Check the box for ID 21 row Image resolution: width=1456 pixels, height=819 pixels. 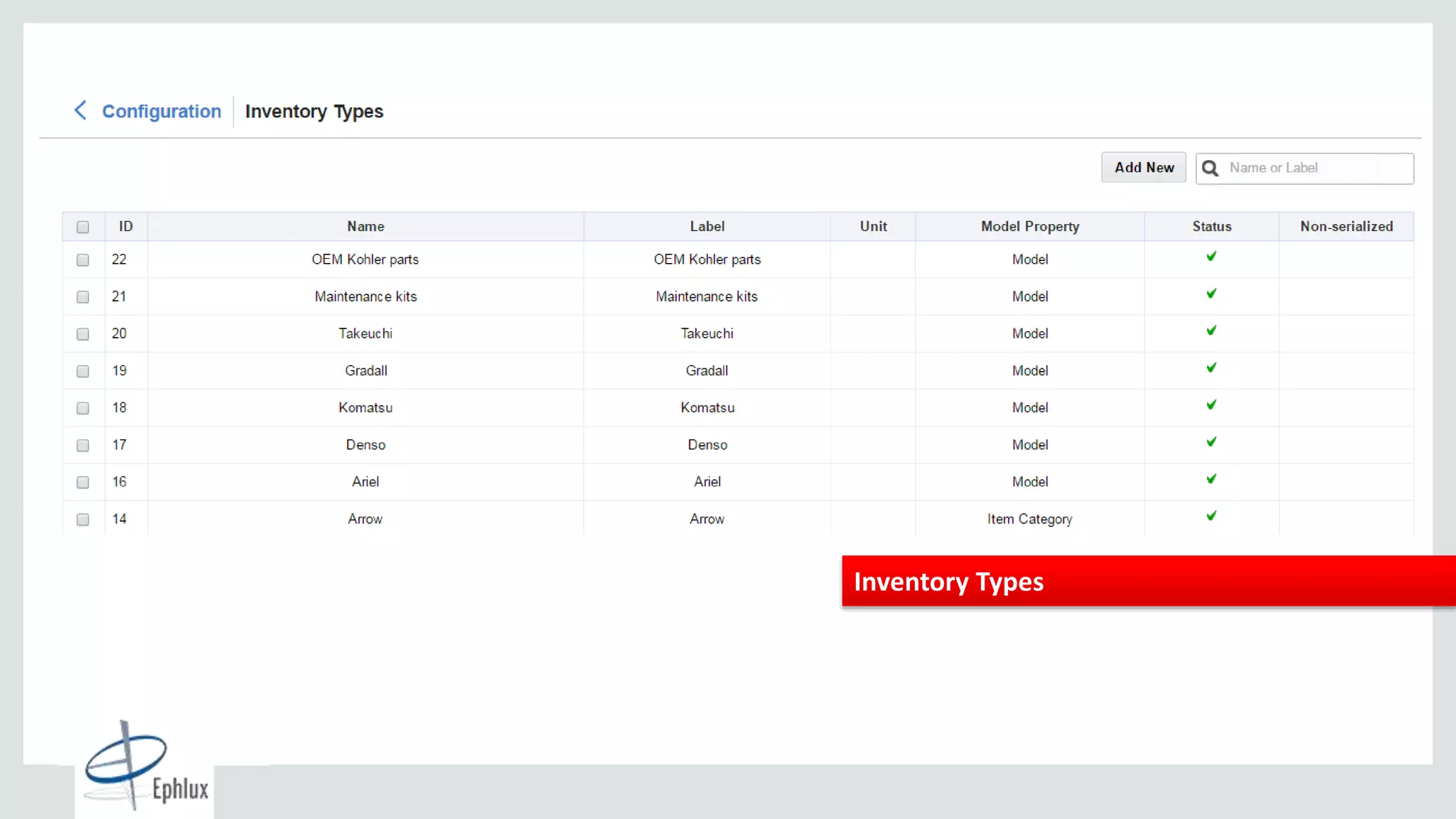pyautogui.click(x=82, y=297)
